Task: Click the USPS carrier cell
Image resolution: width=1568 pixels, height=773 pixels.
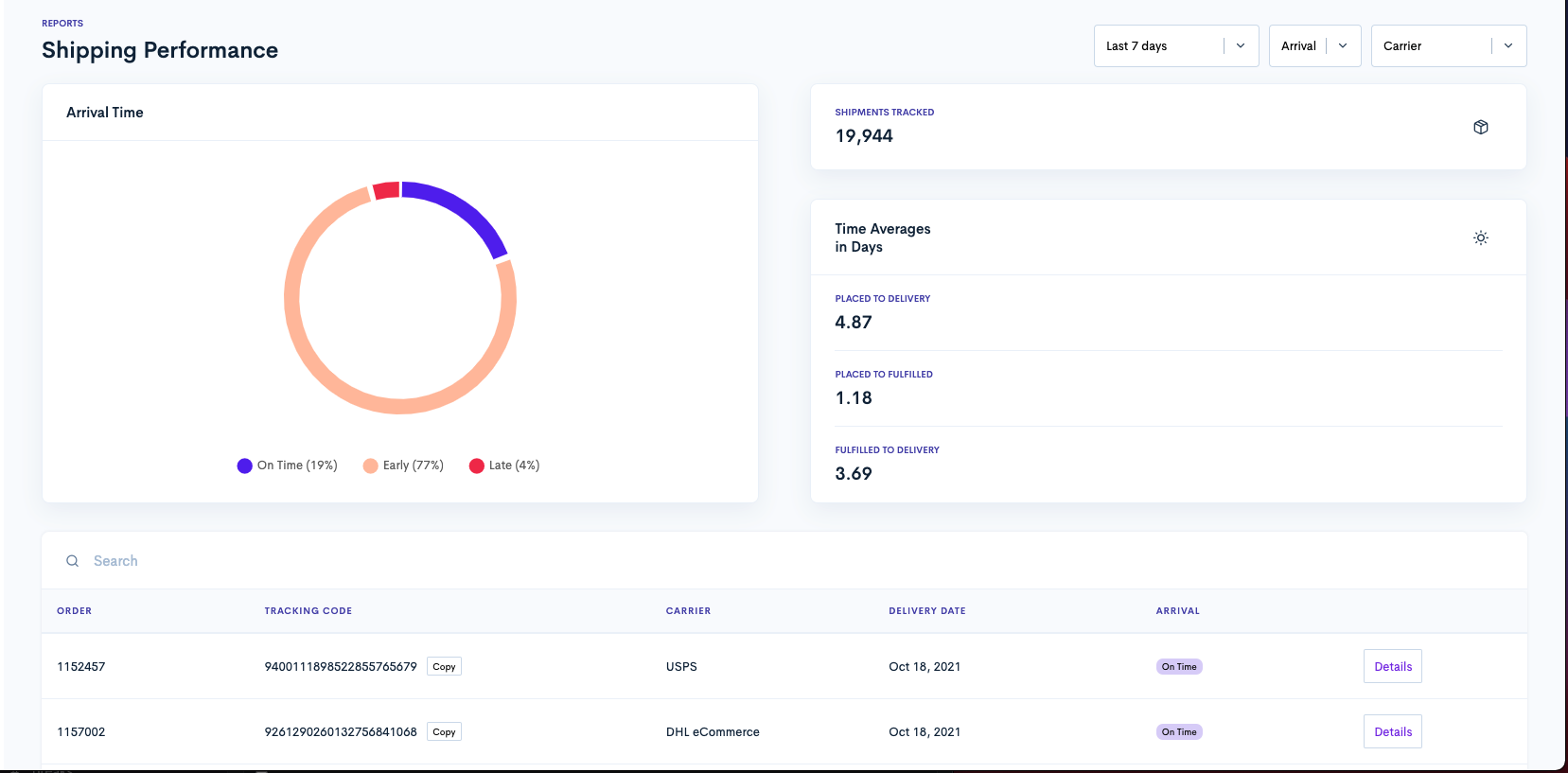Action: [x=681, y=667]
